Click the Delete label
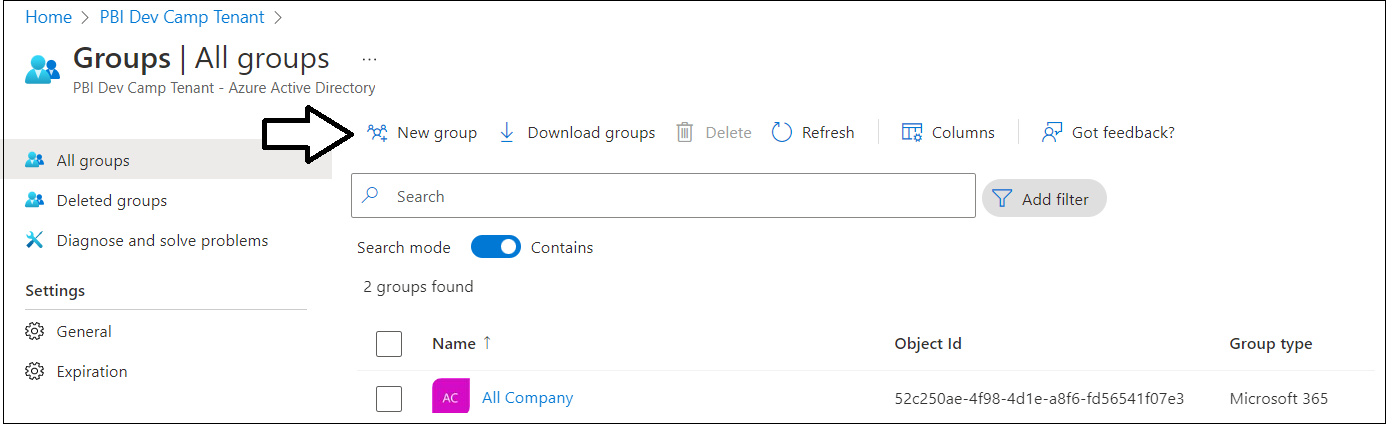 coord(728,132)
